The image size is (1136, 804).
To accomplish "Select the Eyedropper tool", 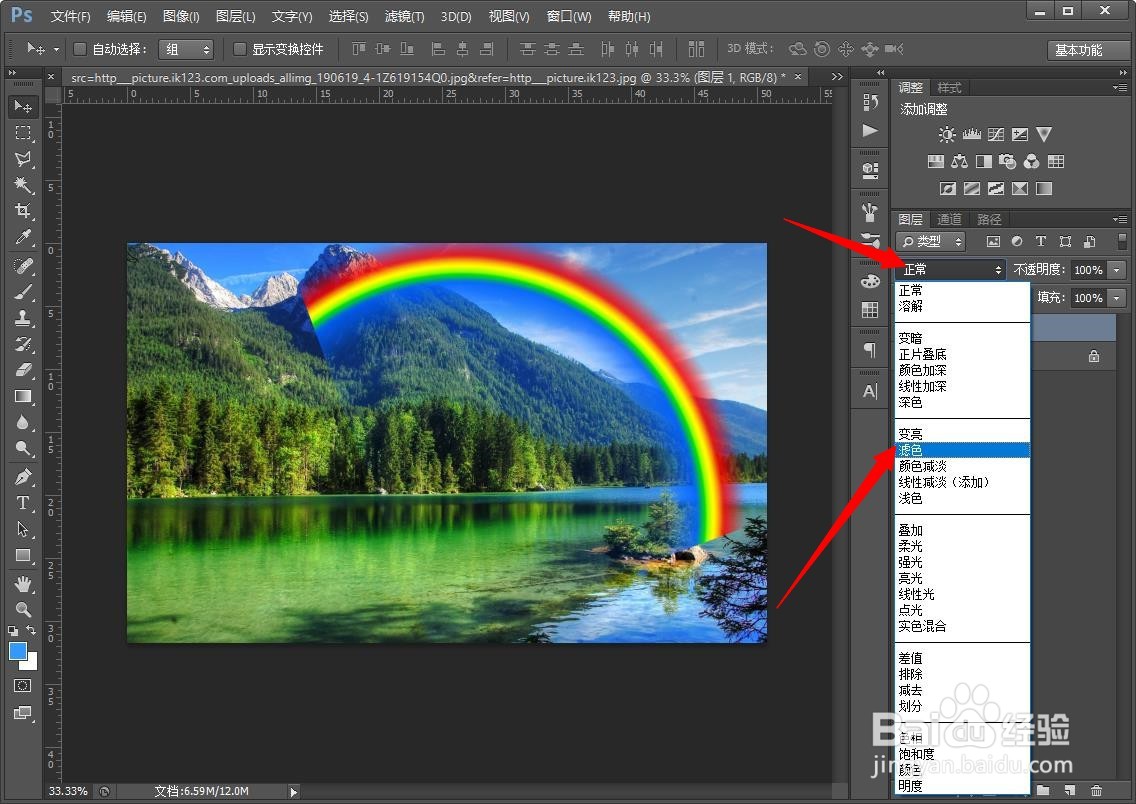I will click(23, 237).
